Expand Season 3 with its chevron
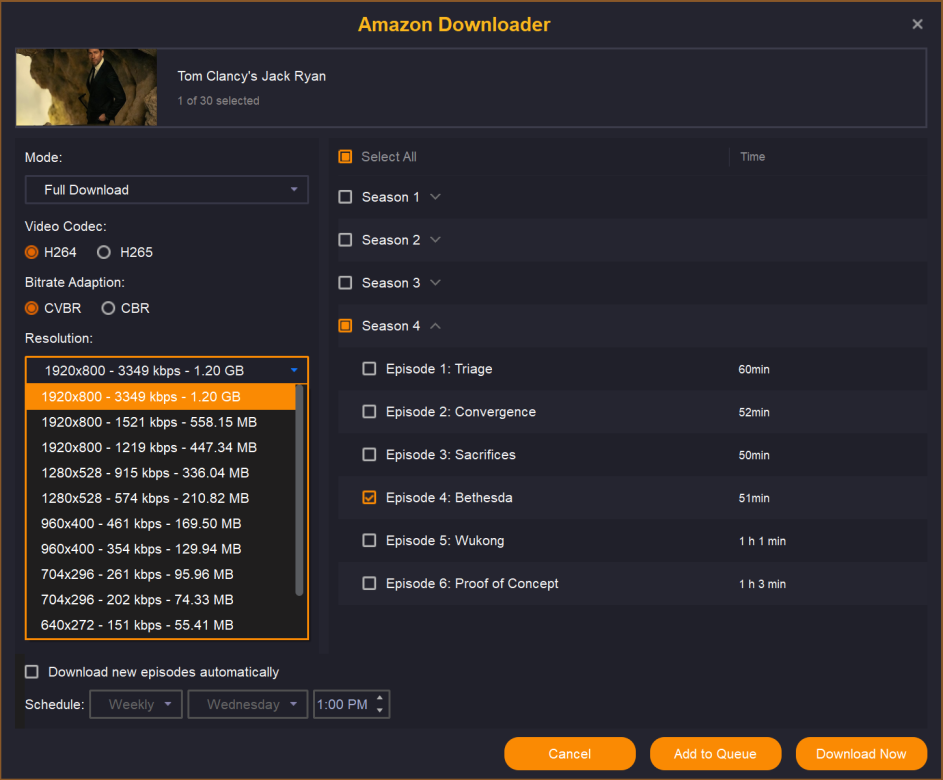Screen dimensions: 943x780 tap(435, 283)
